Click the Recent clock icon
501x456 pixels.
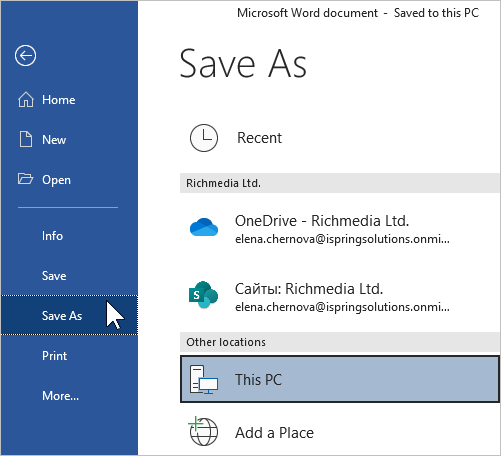[204, 138]
